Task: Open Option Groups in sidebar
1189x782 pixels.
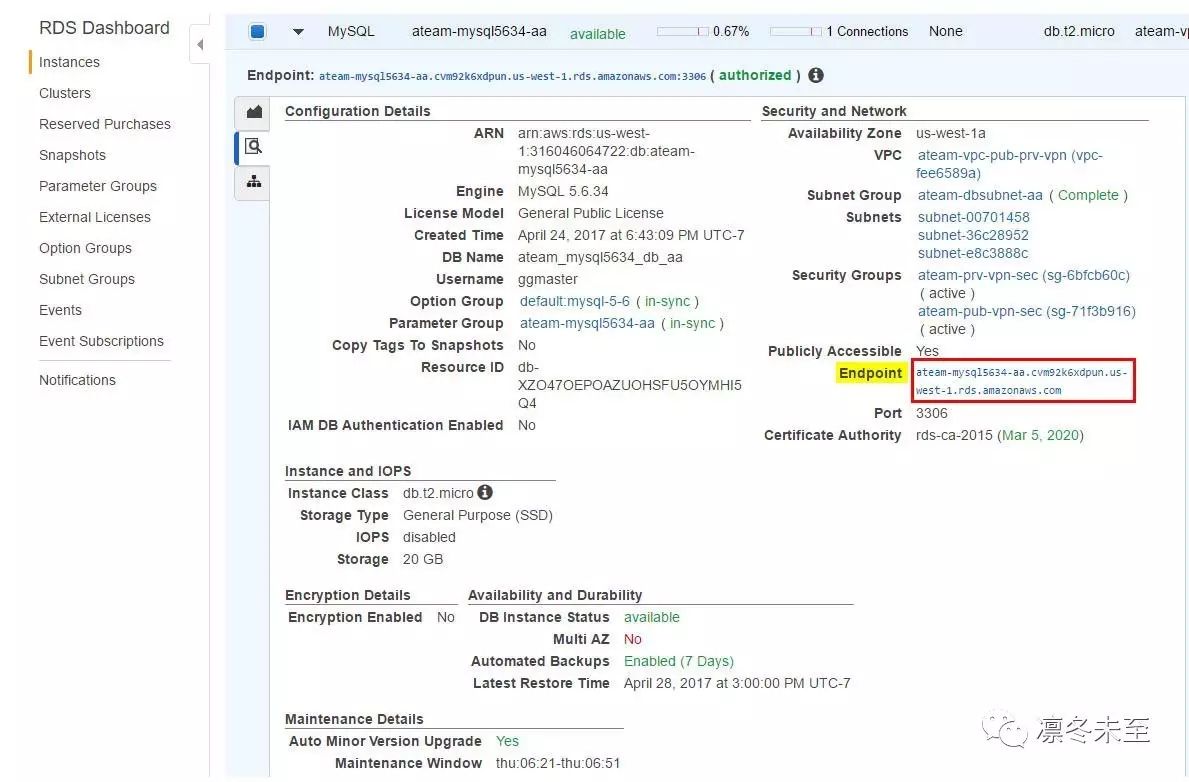Action: [x=85, y=249]
